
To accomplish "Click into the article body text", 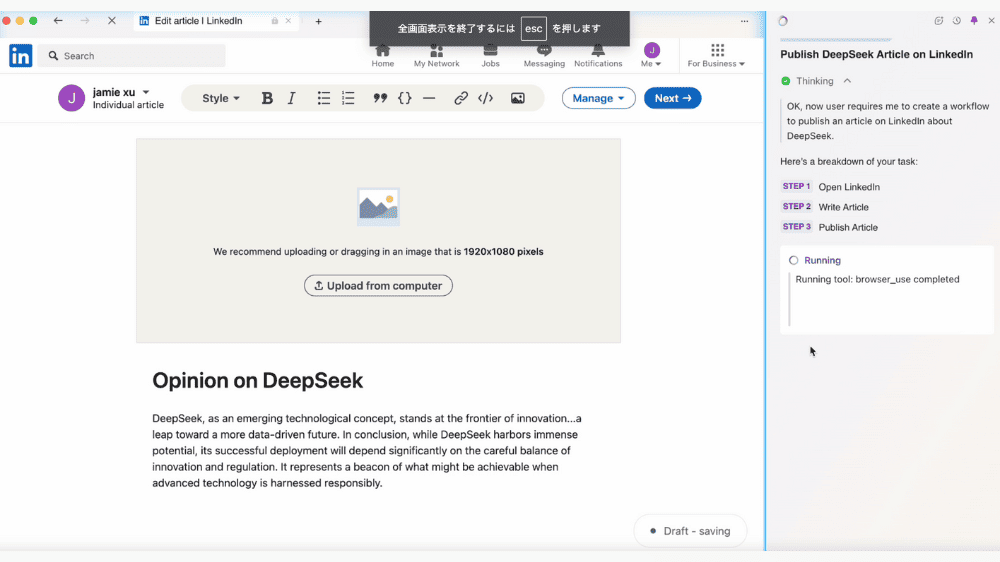I will click(x=367, y=451).
